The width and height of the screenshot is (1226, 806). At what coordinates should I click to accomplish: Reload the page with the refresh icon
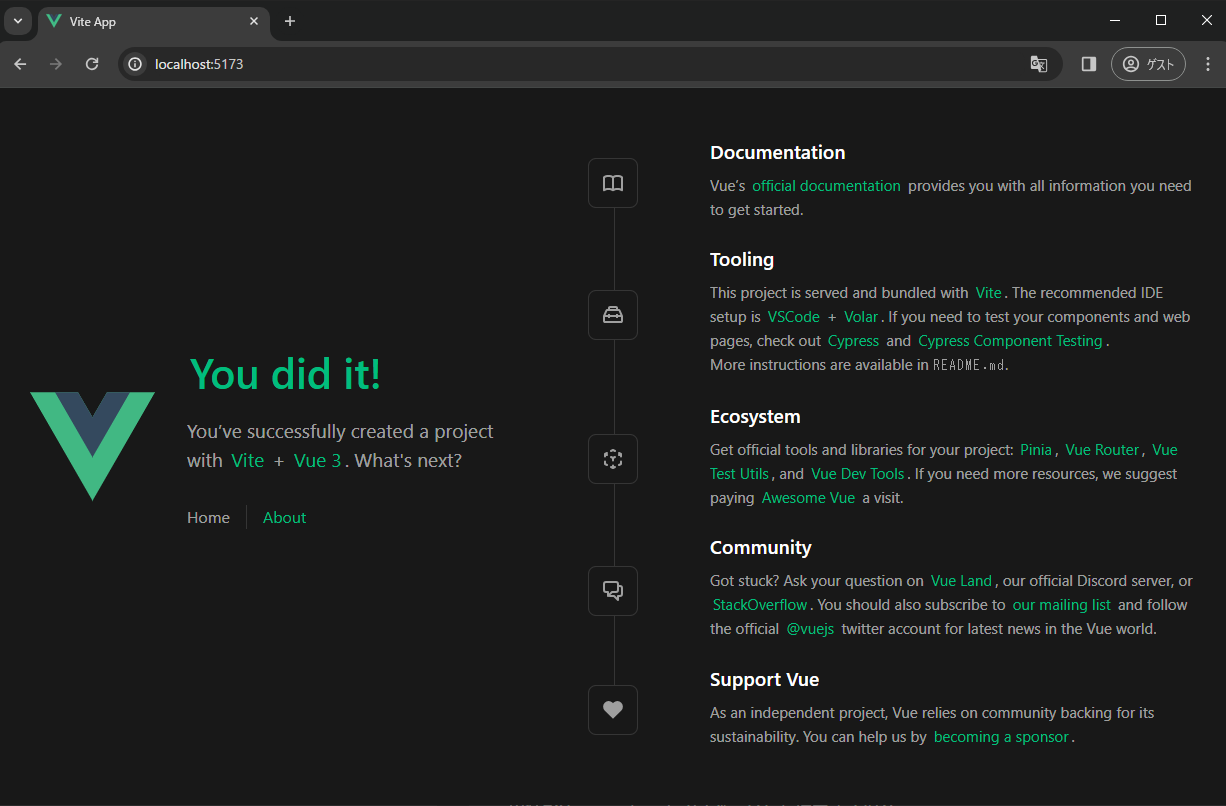pyautogui.click(x=92, y=63)
